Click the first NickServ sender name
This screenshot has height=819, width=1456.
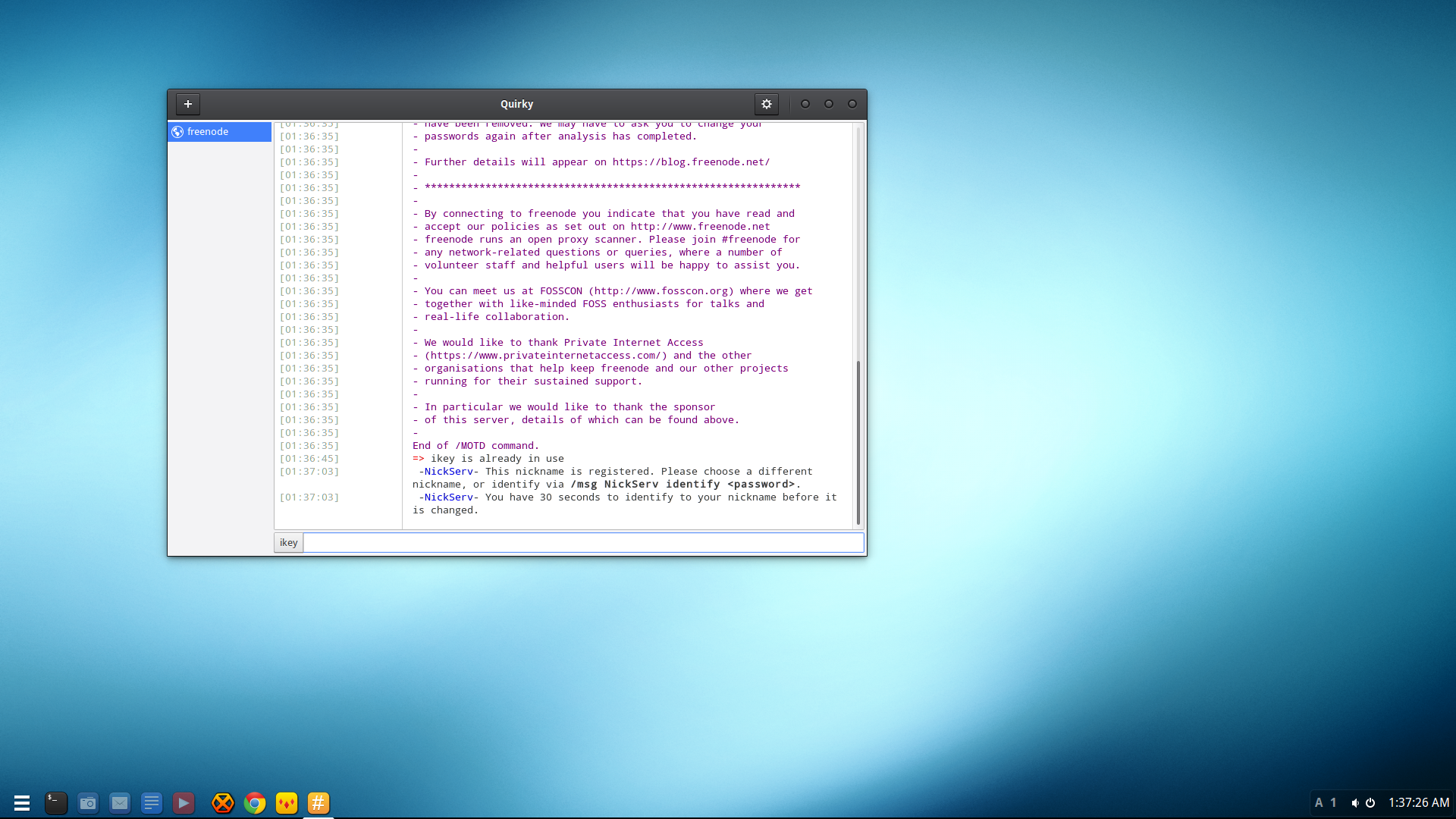448,471
